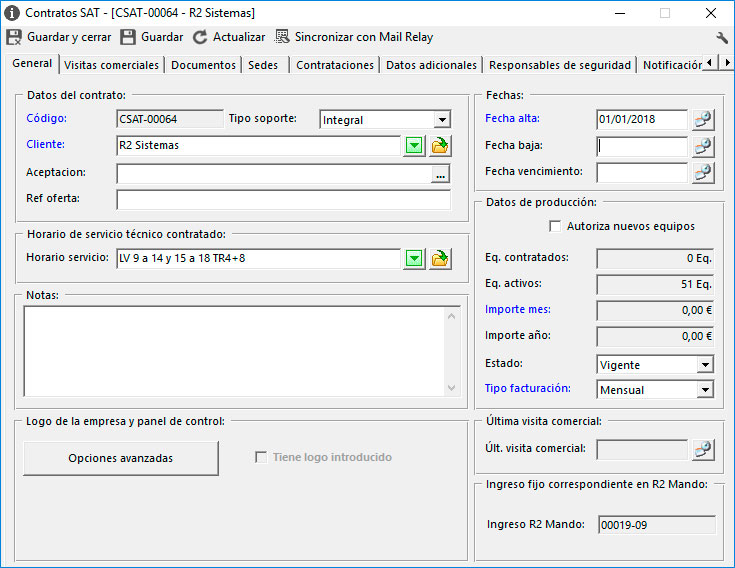735x568 pixels.
Task: Click the Últ. visita comercial field
Action: pos(642,449)
